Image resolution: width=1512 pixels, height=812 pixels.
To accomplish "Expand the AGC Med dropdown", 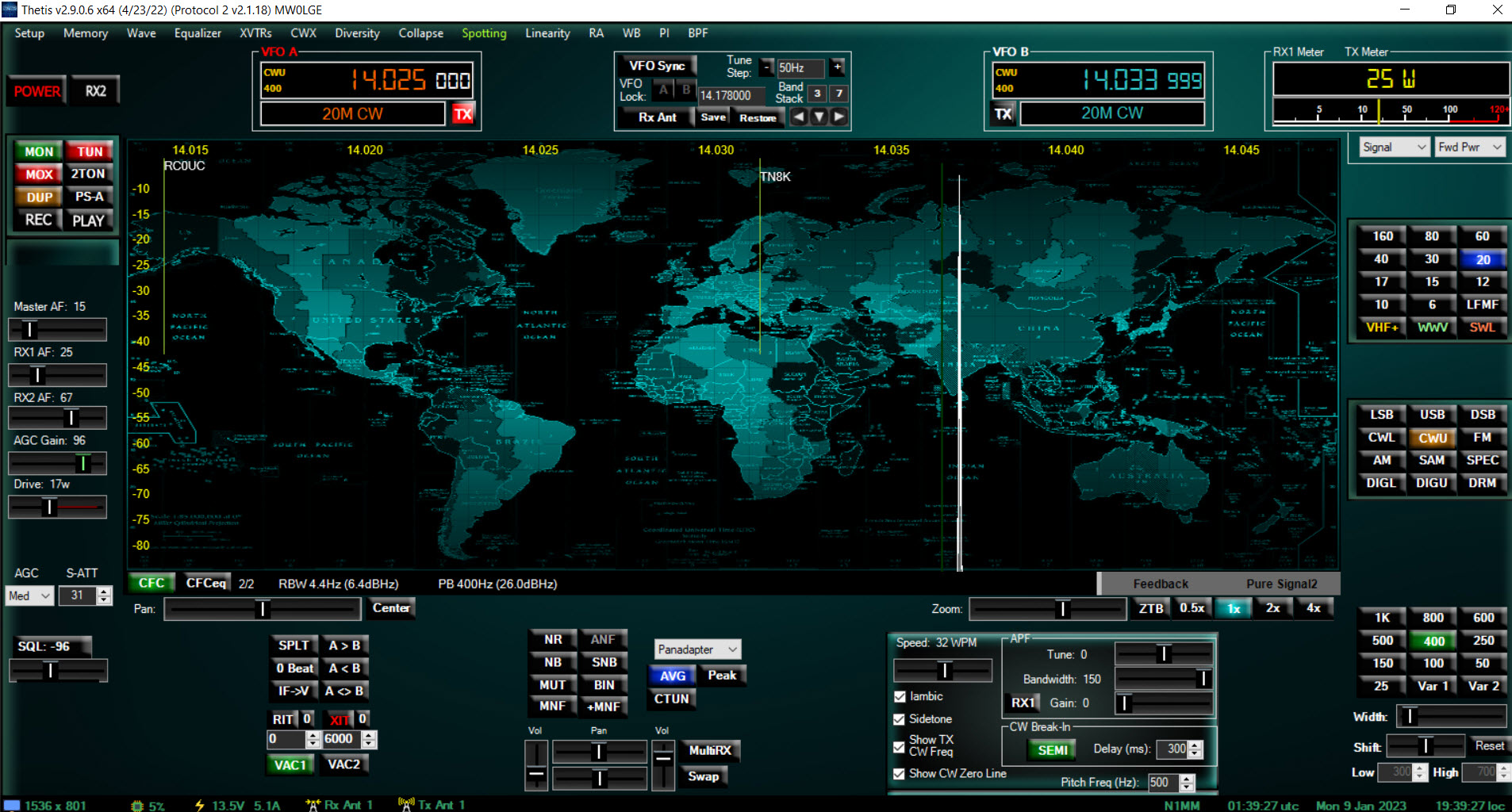I will 30,596.
